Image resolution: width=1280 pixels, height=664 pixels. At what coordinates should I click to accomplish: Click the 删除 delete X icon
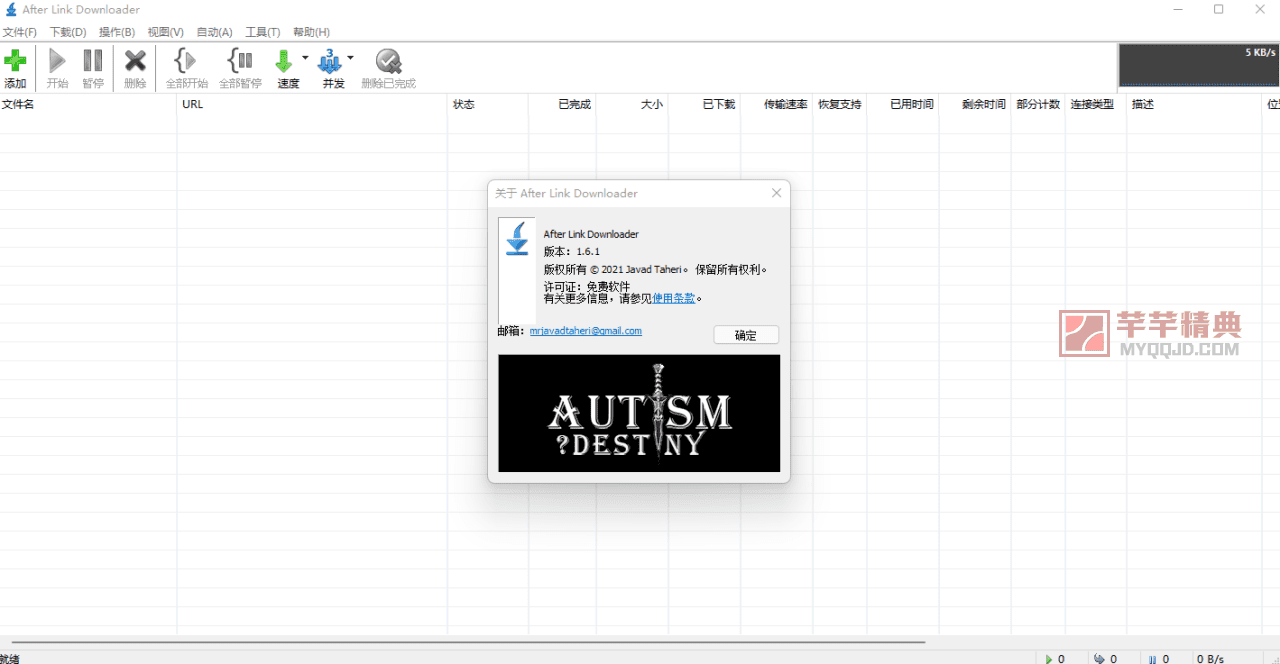tap(135, 61)
